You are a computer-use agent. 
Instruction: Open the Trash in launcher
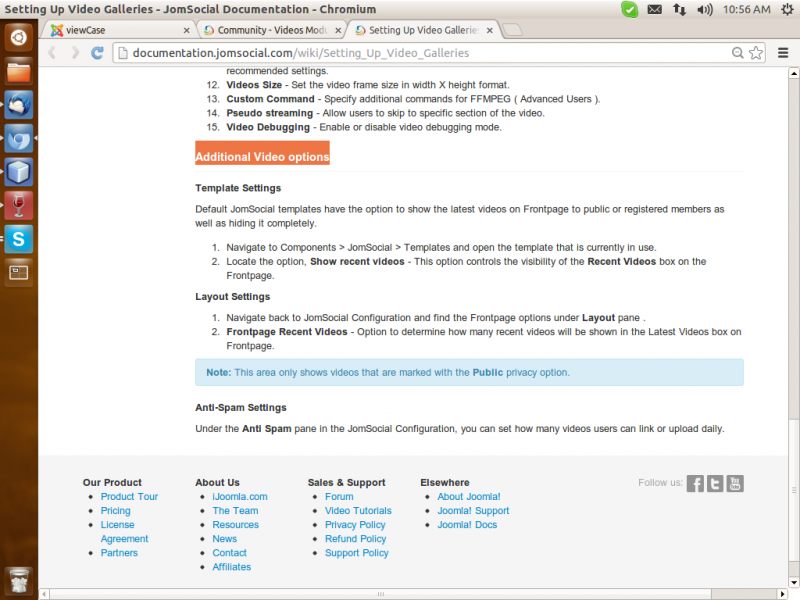coord(19,581)
